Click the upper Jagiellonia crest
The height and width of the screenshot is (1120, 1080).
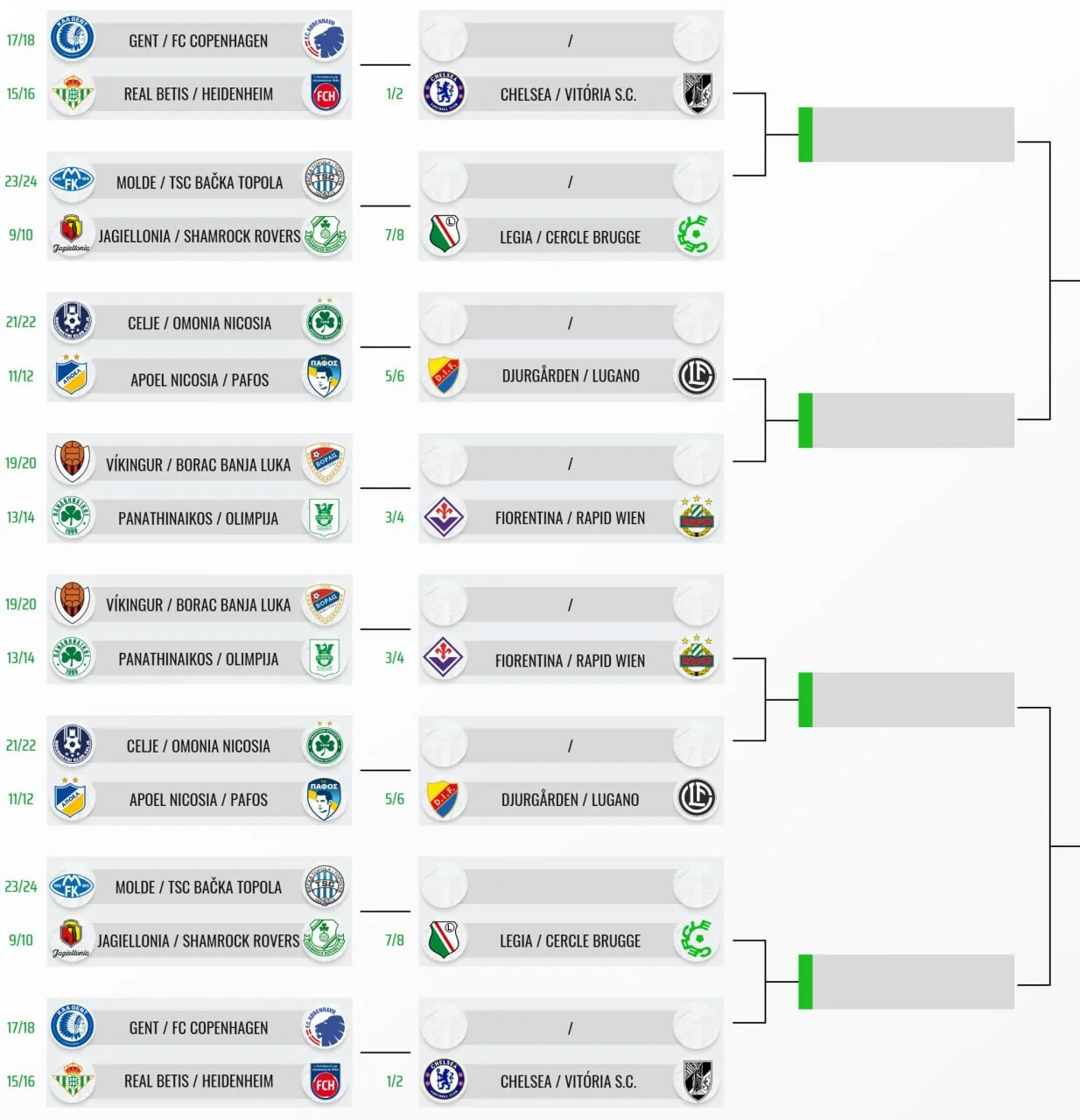pos(72,233)
